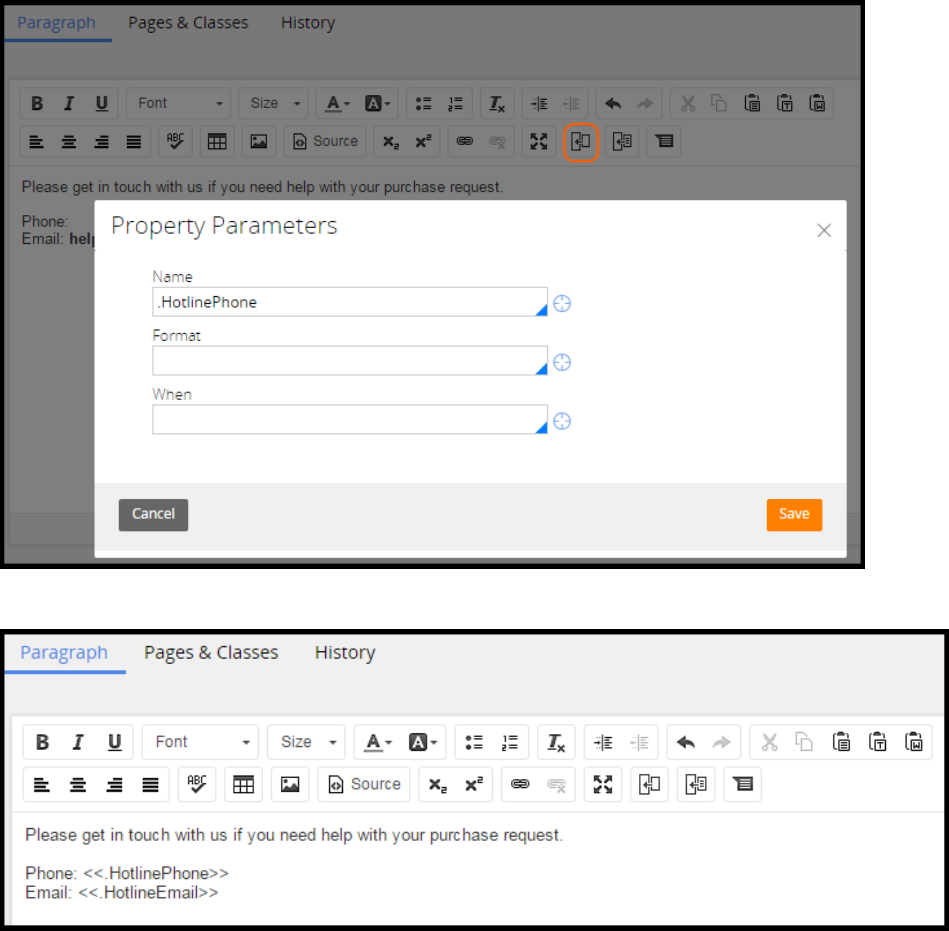The image size is (949, 931).
Task: Open the text color picker in the top editor
Action: point(338,104)
